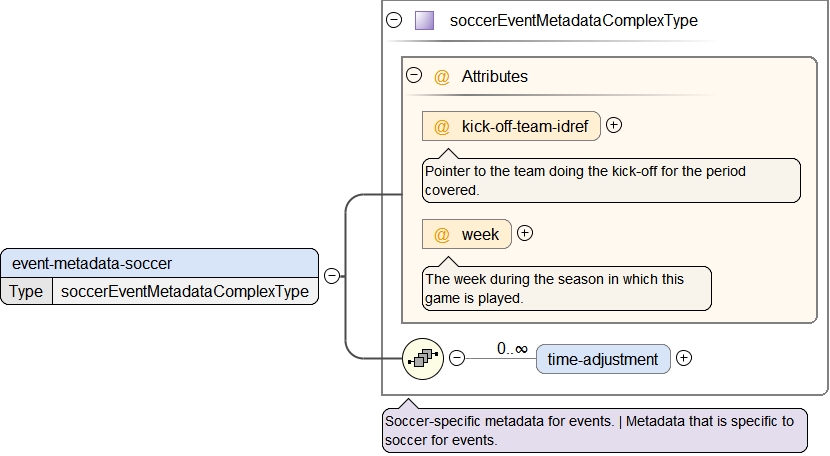Select the week attribute label
830x456 pixels.
480,235
